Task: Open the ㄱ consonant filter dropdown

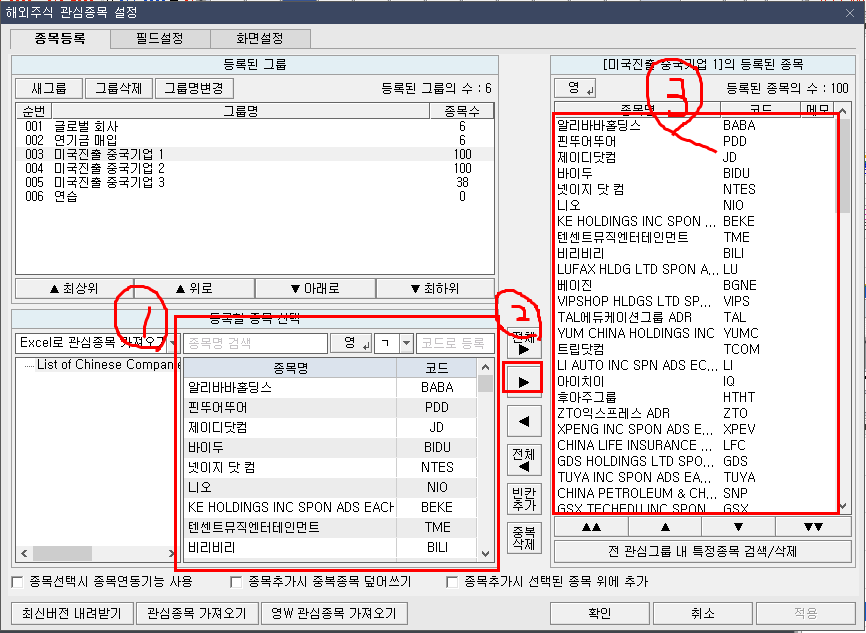Action: (x=406, y=343)
